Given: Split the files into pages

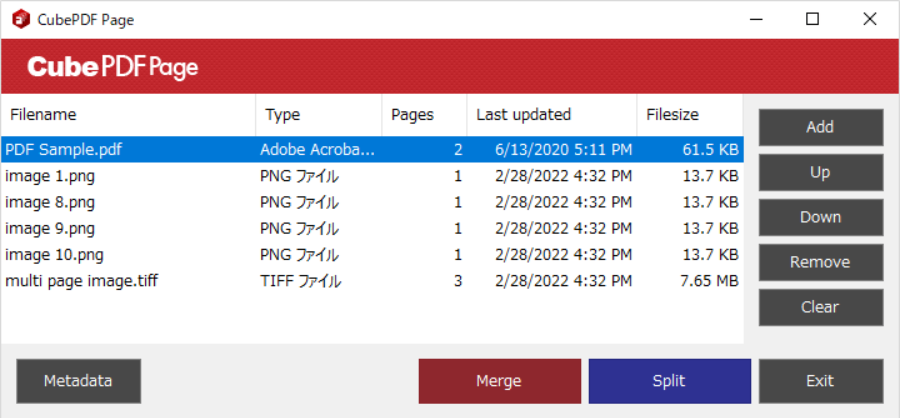Looking at the screenshot, I should coord(669,381).
